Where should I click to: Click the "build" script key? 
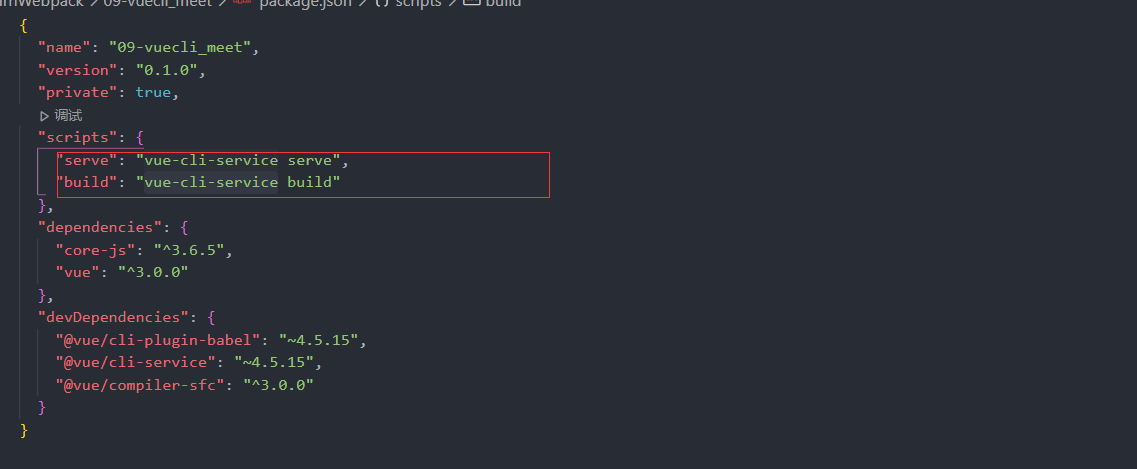(x=87, y=182)
